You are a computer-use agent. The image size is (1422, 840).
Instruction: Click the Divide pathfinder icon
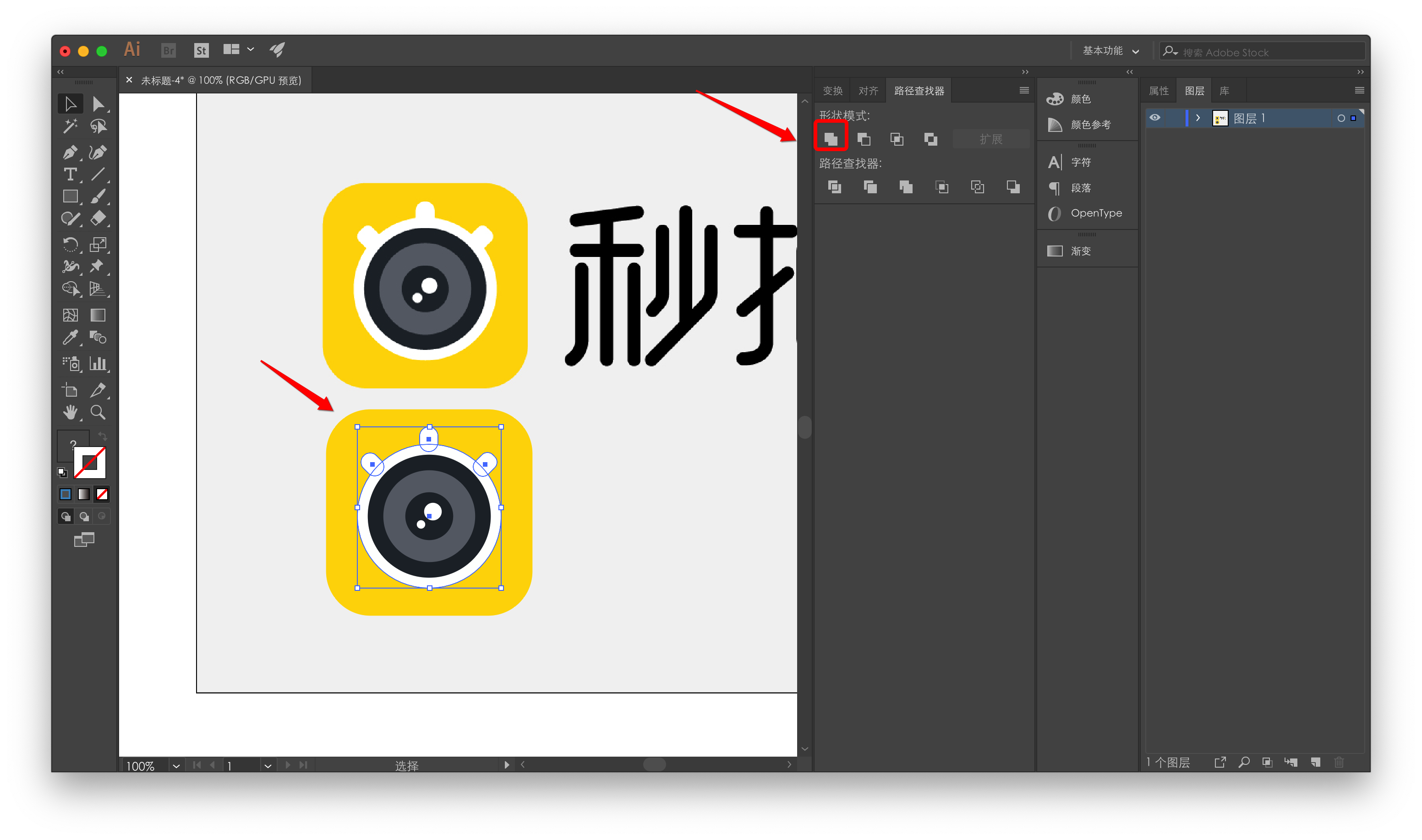click(x=834, y=187)
